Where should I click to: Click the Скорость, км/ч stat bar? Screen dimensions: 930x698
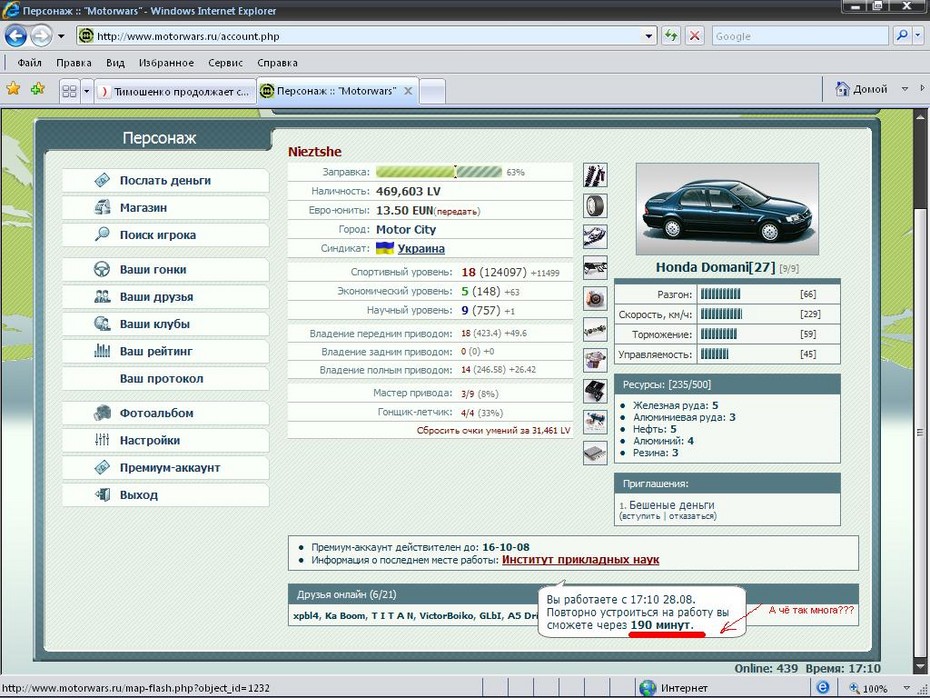pyautogui.click(x=721, y=314)
